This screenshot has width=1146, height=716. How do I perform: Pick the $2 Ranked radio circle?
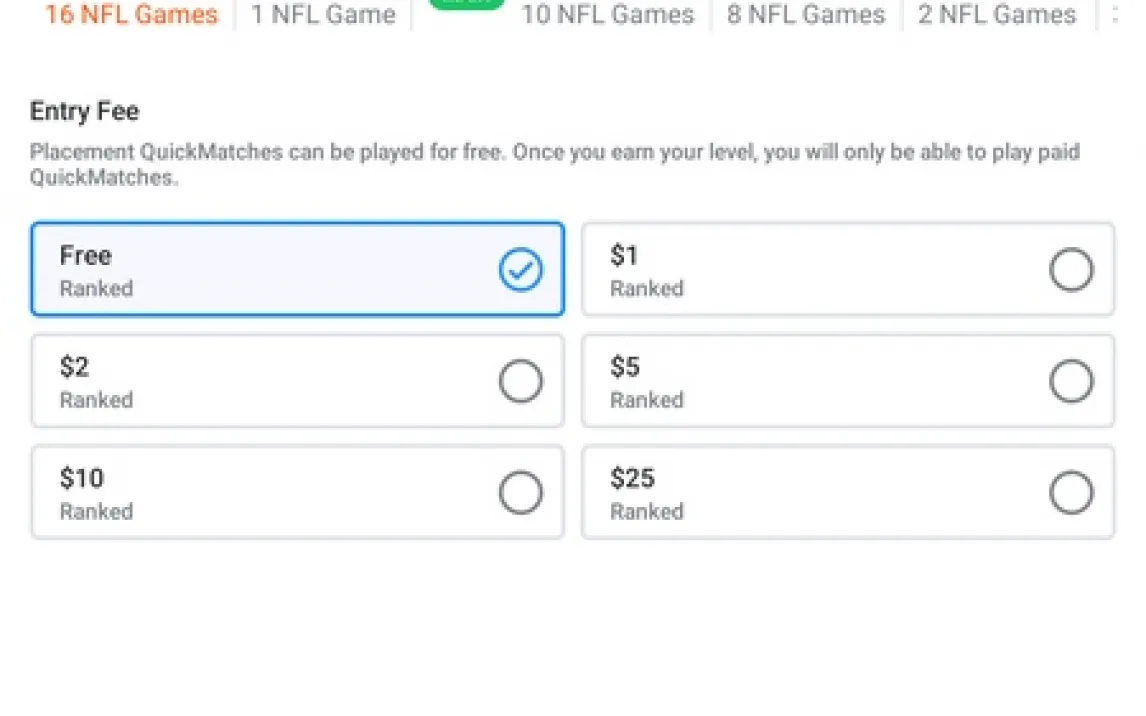[520, 381]
